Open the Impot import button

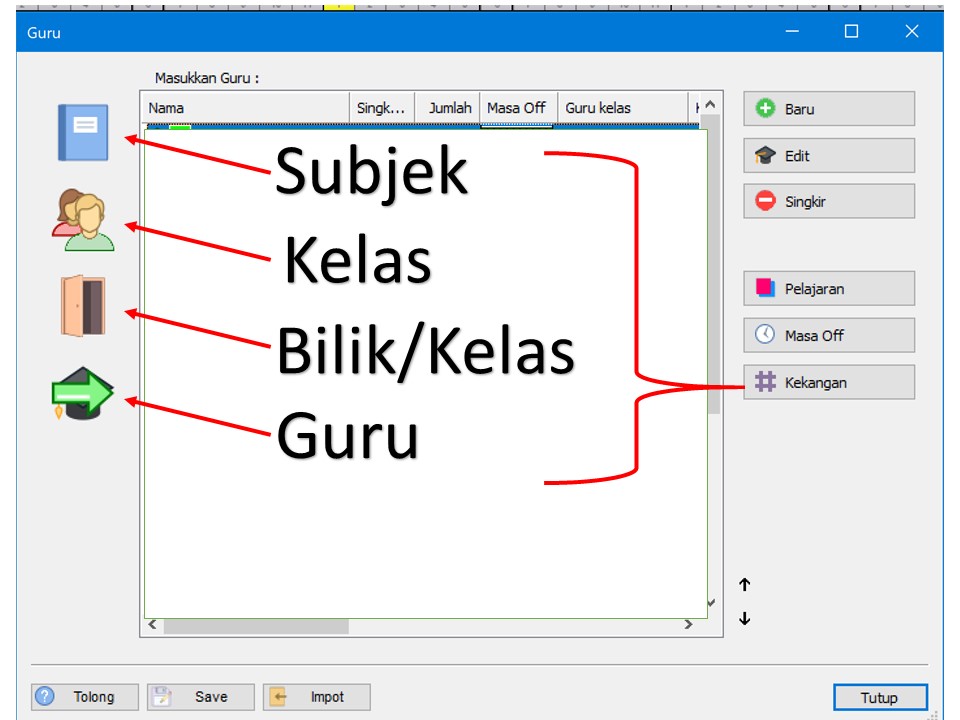(x=316, y=697)
